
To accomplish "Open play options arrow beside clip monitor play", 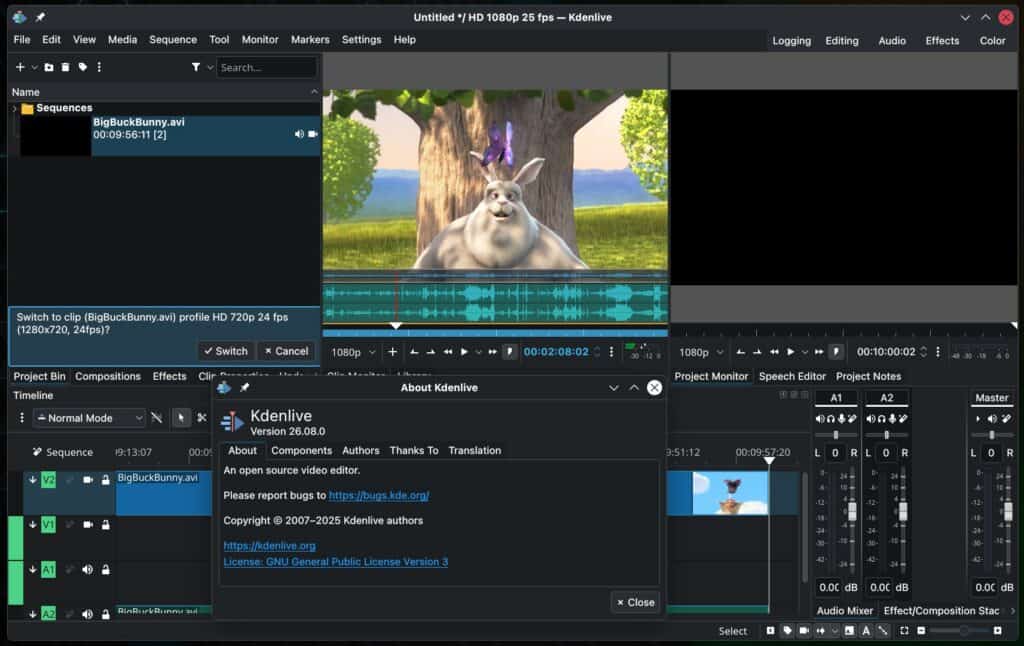I will coord(479,352).
